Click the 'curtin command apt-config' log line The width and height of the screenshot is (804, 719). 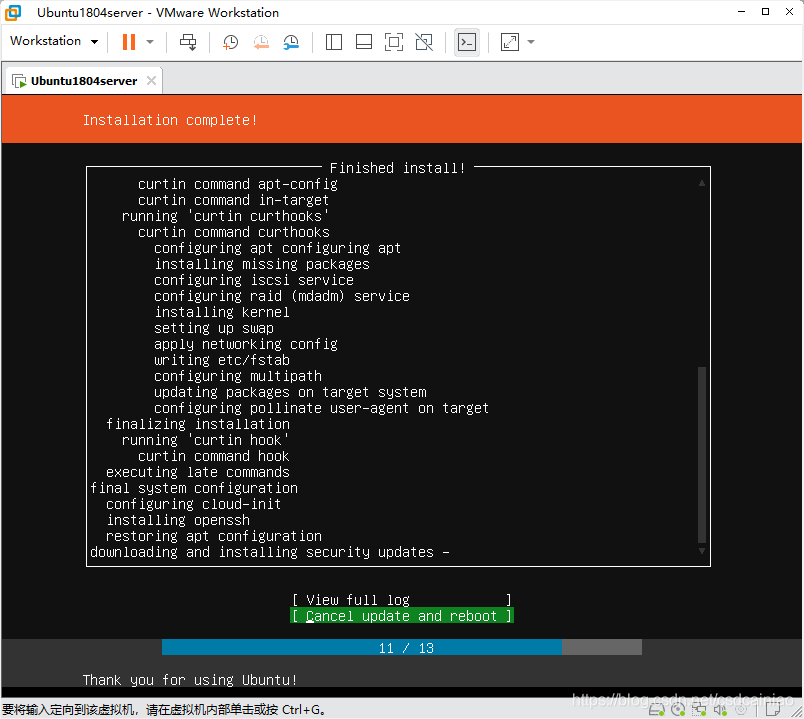pyautogui.click(x=238, y=184)
